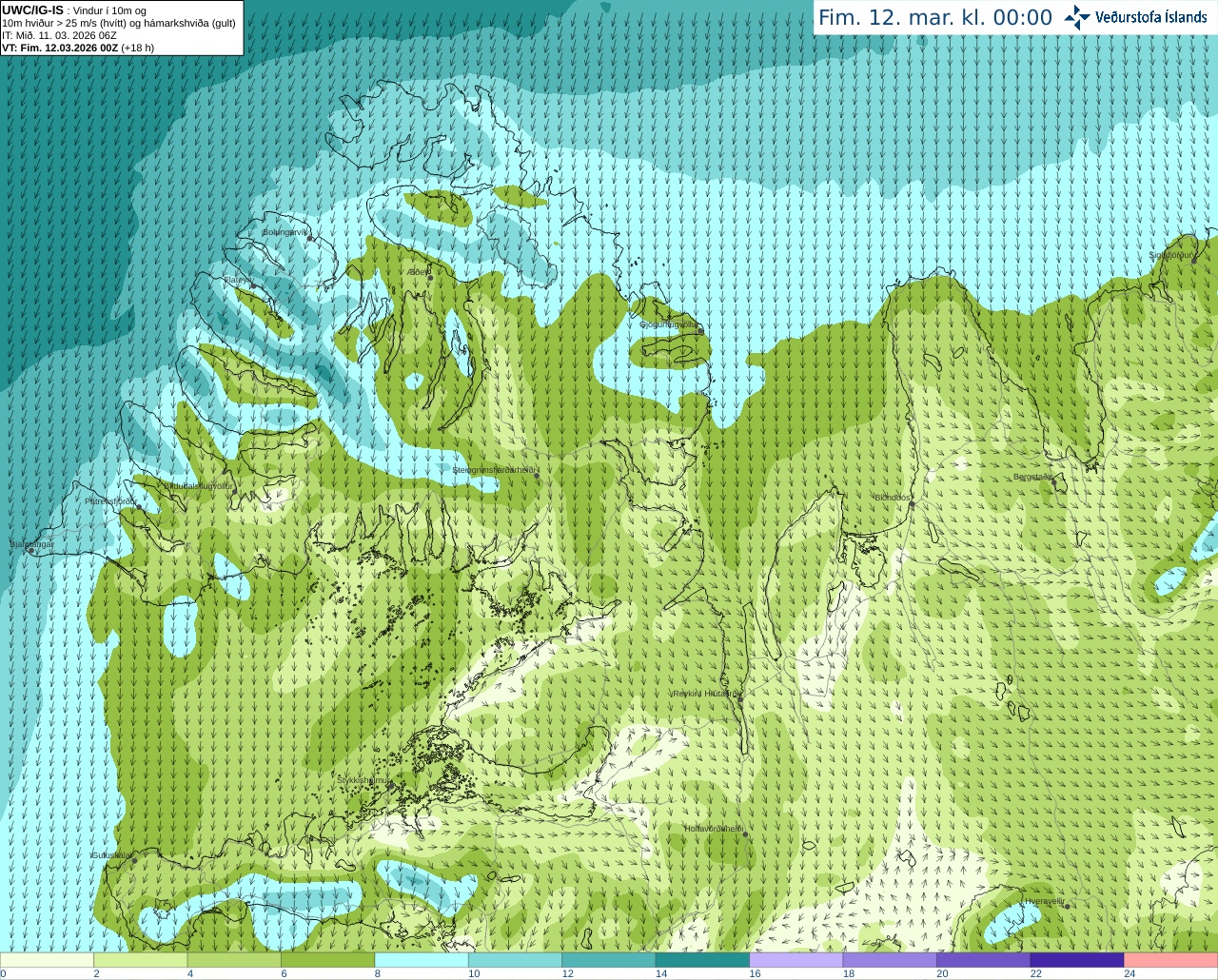Viewport: 1218px width, 980px height.
Task: Click the 'Fim. 12. mar. kl. 00:00' timestamp
Action: pos(935,18)
